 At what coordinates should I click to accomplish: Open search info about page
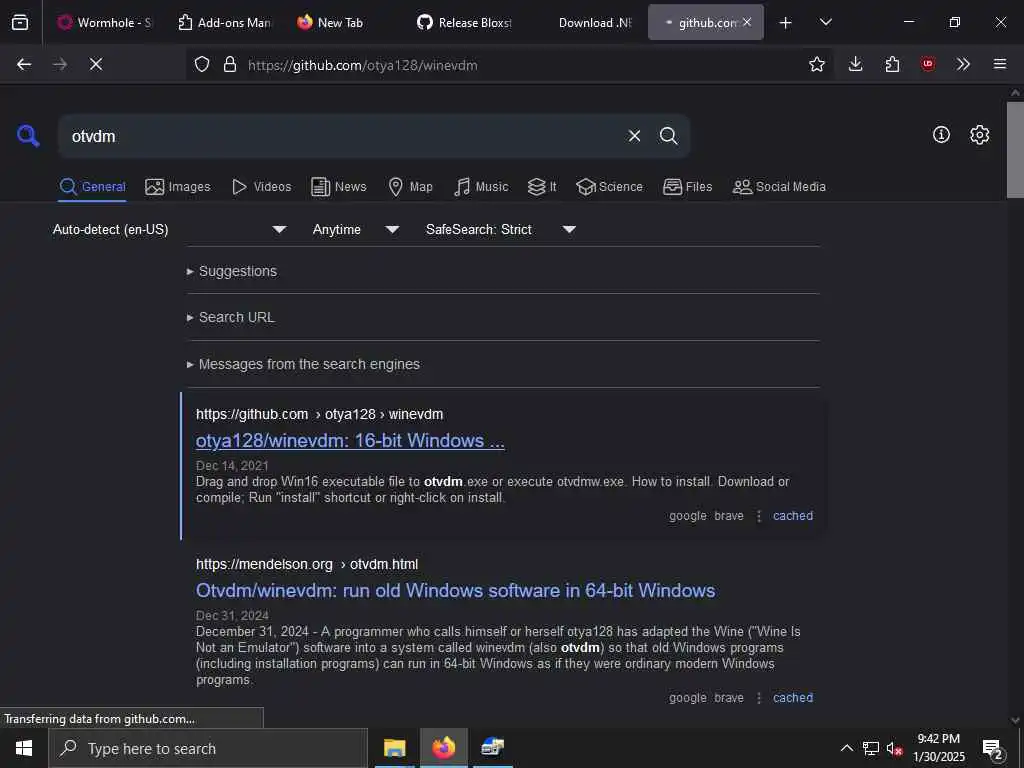pyautogui.click(x=941, y=135)
